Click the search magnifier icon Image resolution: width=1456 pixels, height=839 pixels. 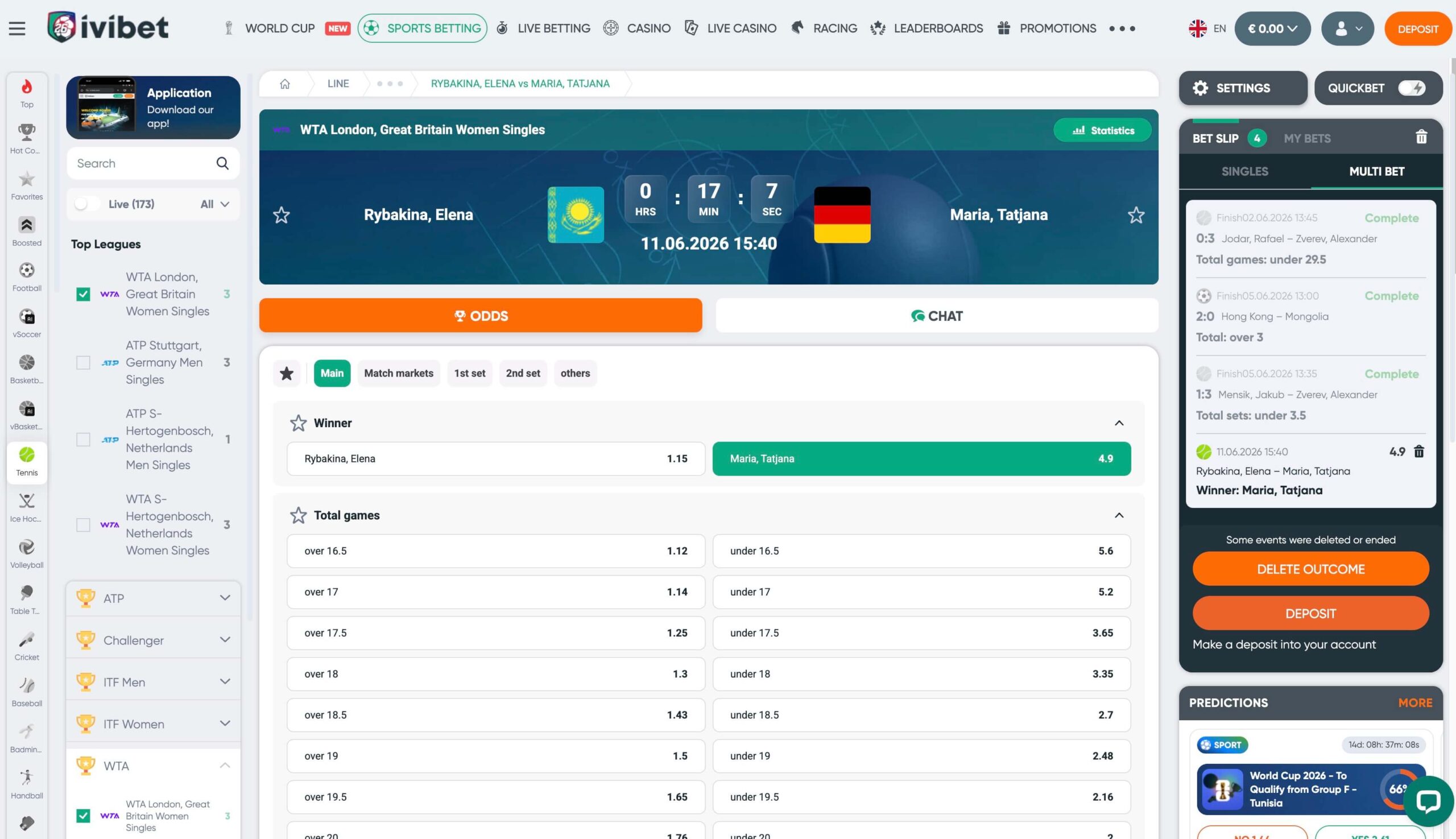tap(222, 164)
